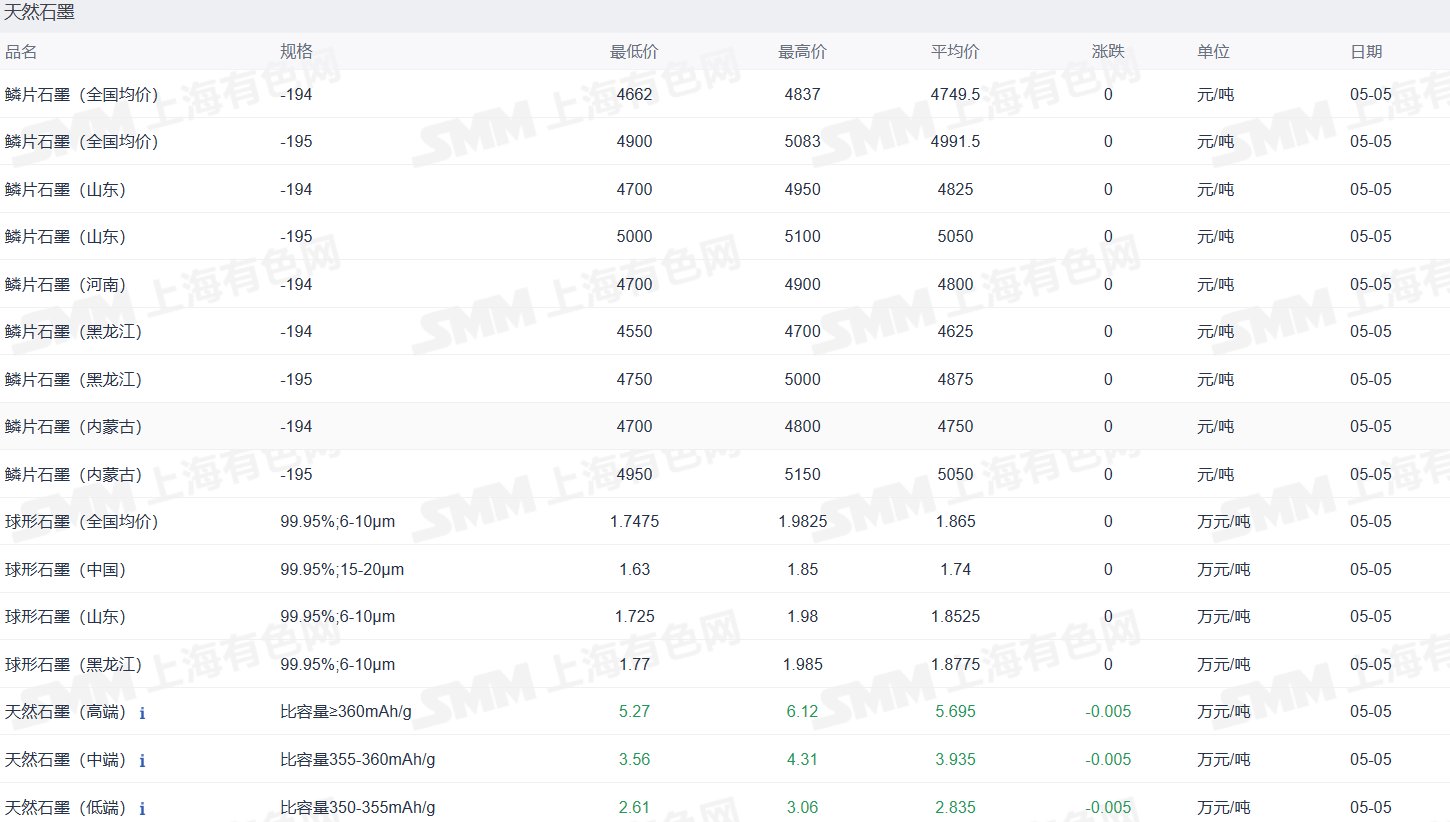Select highest price 3.06
This screenshot has height=822, width=1450.
tap(802, 807)
